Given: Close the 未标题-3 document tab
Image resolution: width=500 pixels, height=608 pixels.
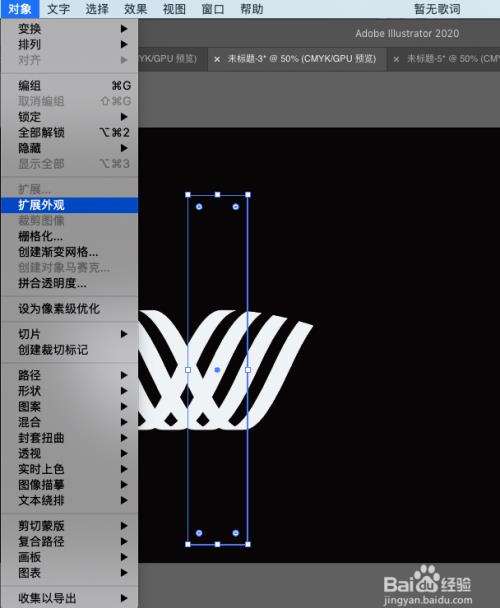Looking at the screenshot, I should pyautogui.click(x=217, y=59).
